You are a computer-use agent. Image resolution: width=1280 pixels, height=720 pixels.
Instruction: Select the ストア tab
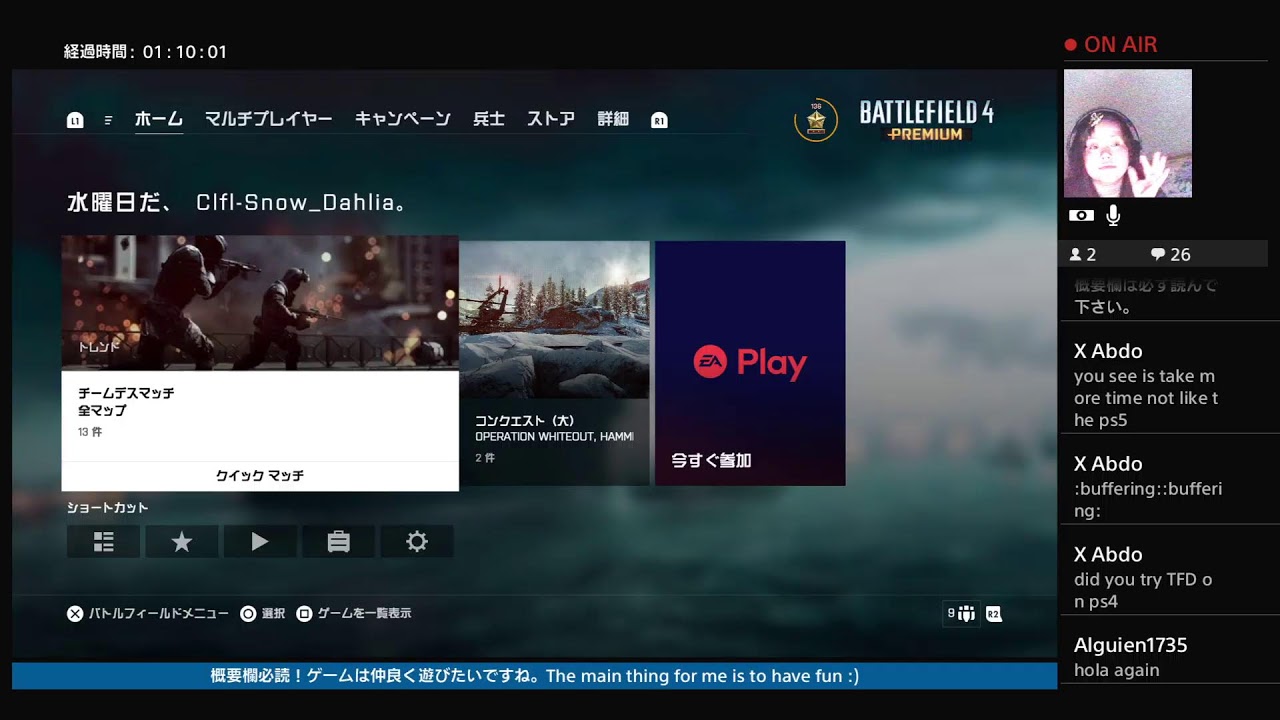point(551,119)
